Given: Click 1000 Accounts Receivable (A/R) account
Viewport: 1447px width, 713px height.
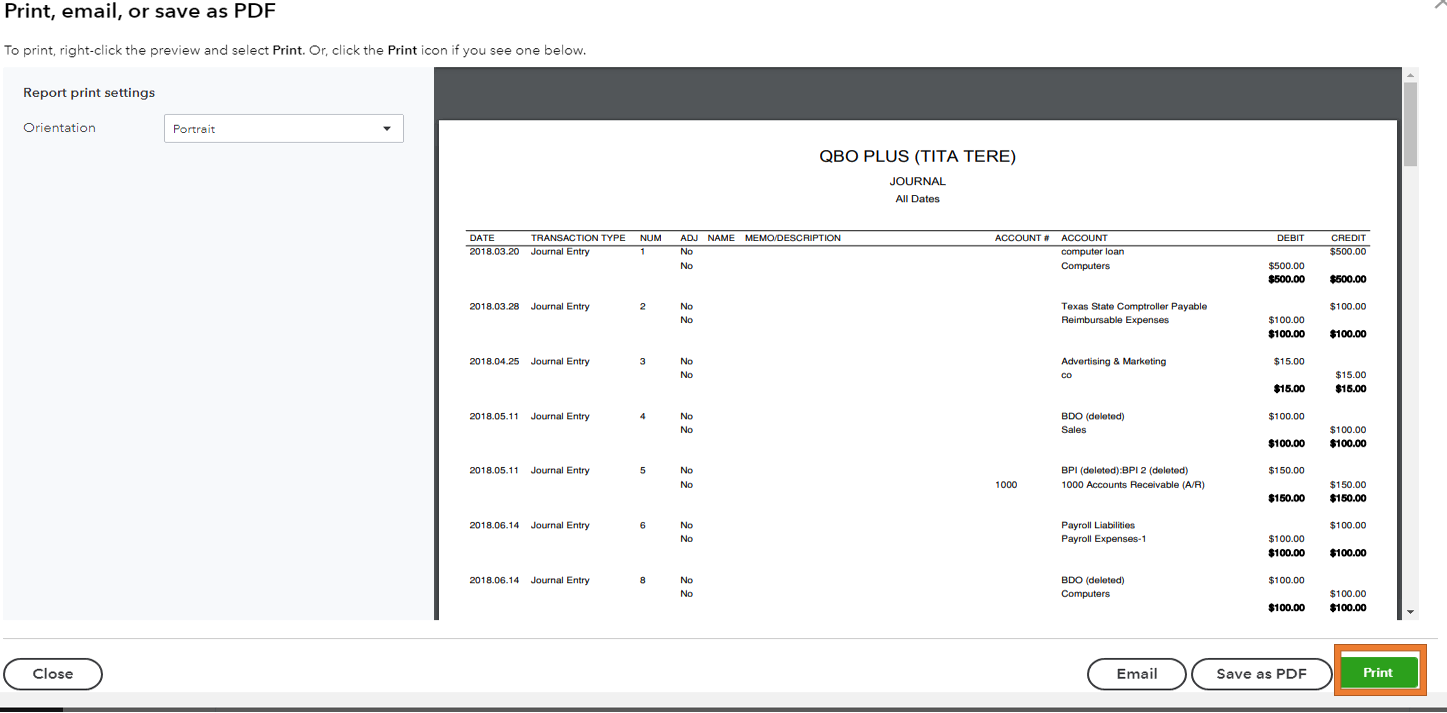Looking at the screenshot, I should pyautogui.click(x=1133, y=485).
